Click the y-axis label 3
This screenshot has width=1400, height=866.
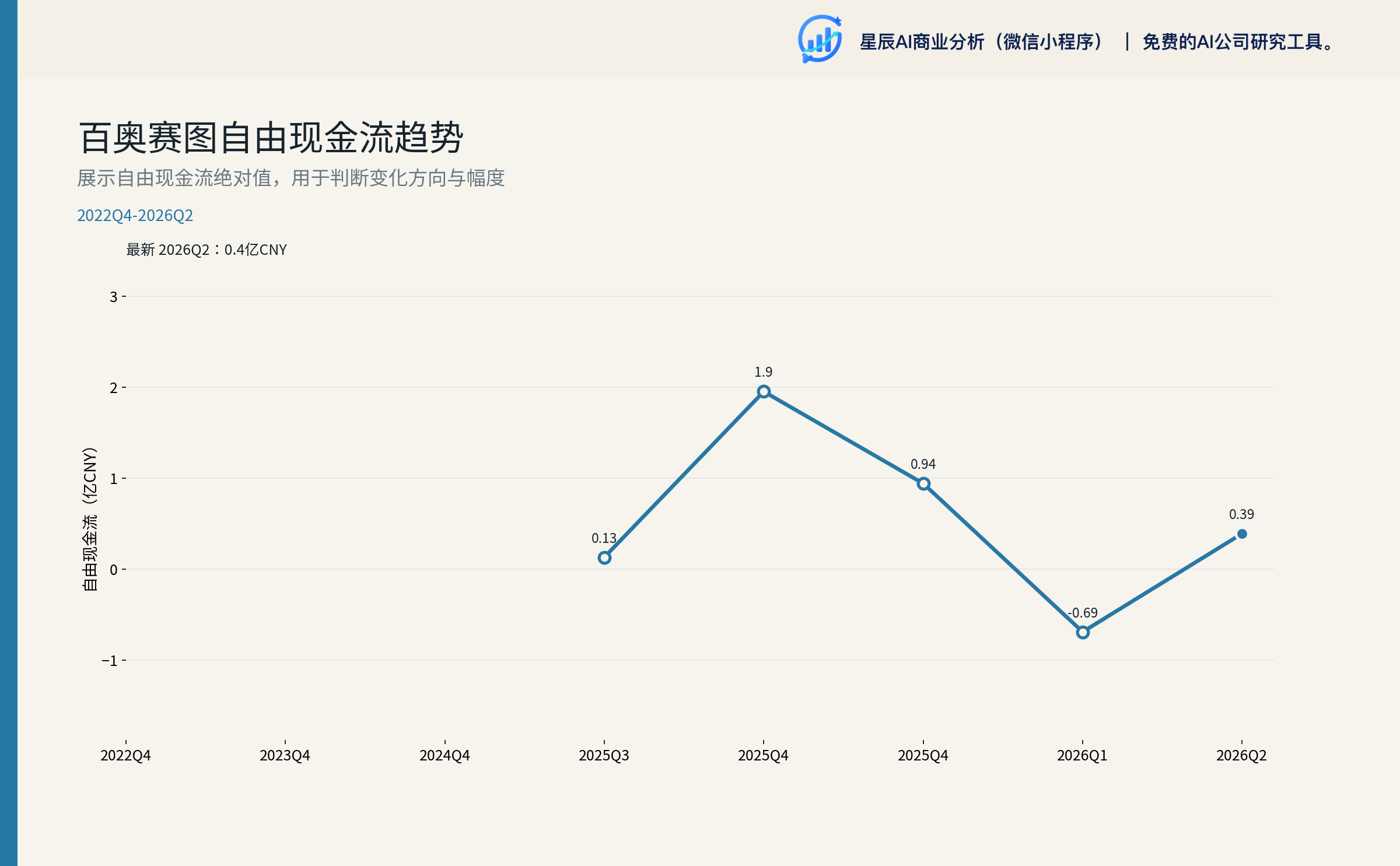pos(114,297)
